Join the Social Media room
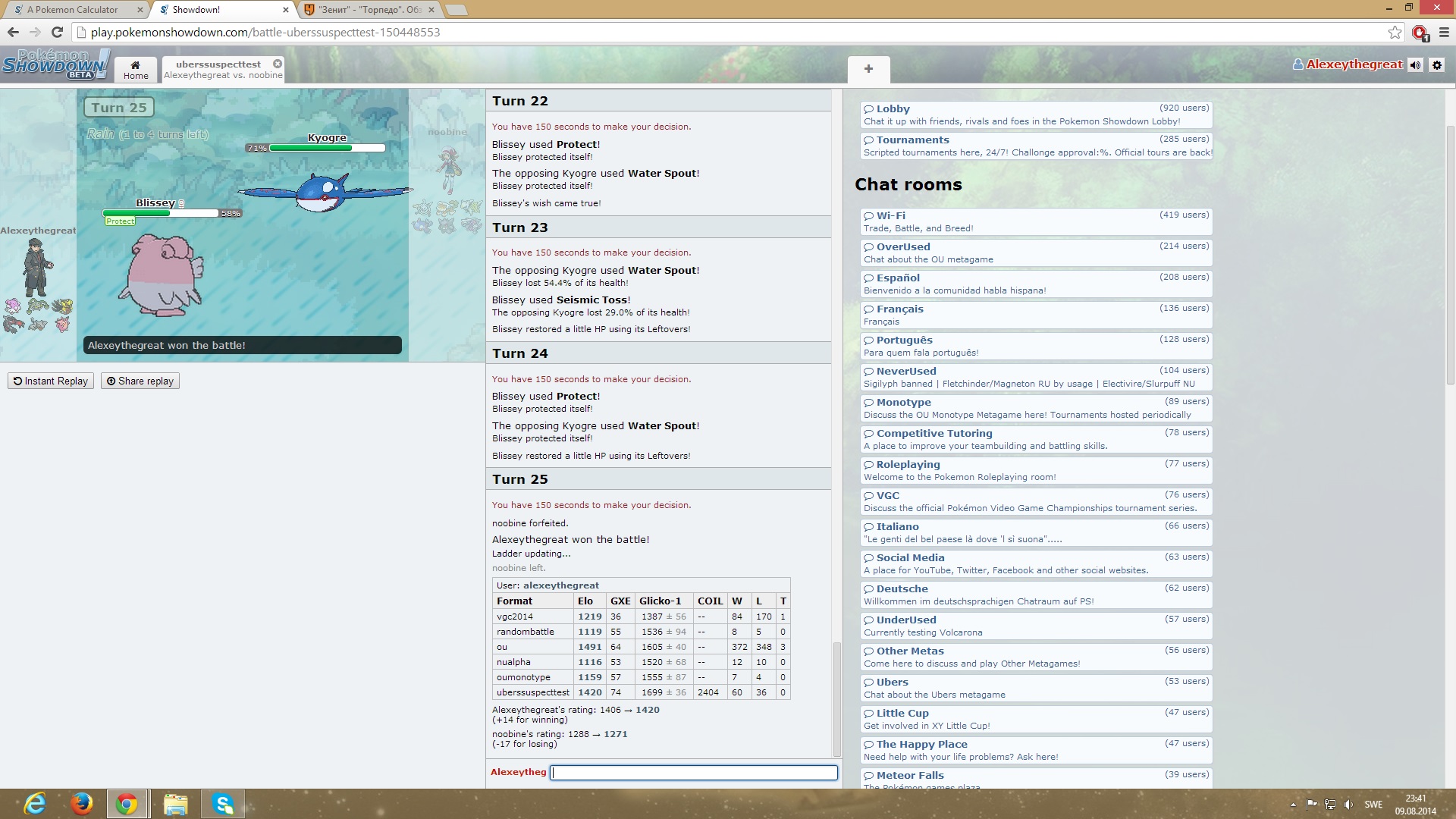Image resolution: width=1456 pixels, height=819 pixels. coord(1036,563)
